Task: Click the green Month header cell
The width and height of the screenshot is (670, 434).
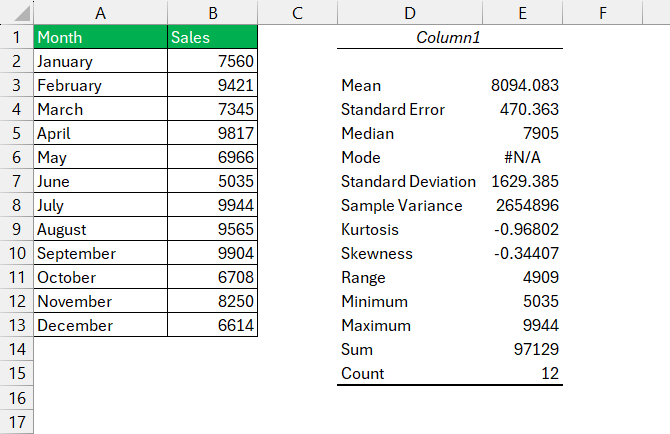Action: [x=100, y=37]
